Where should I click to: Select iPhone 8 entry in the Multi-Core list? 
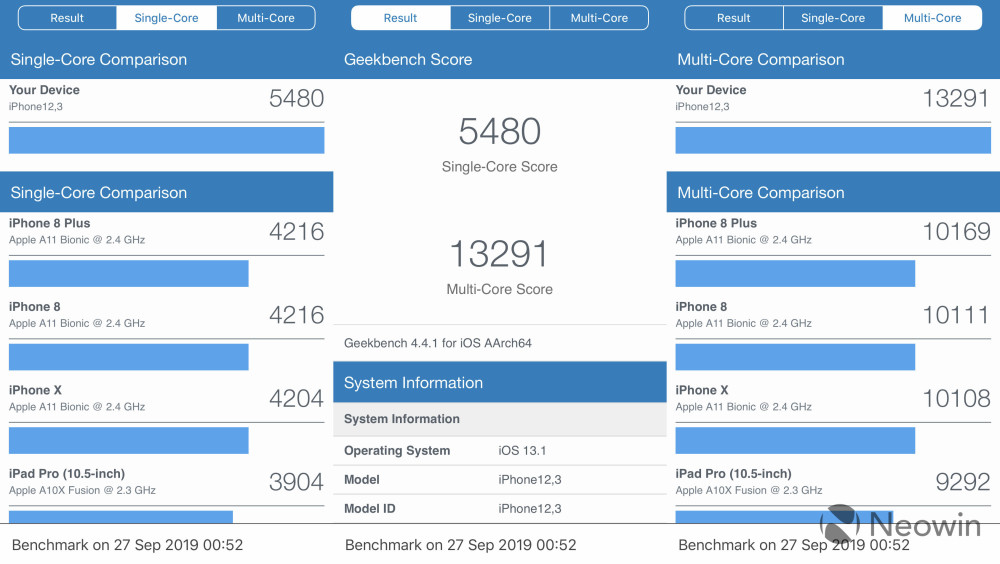click(x=833, y=315)
